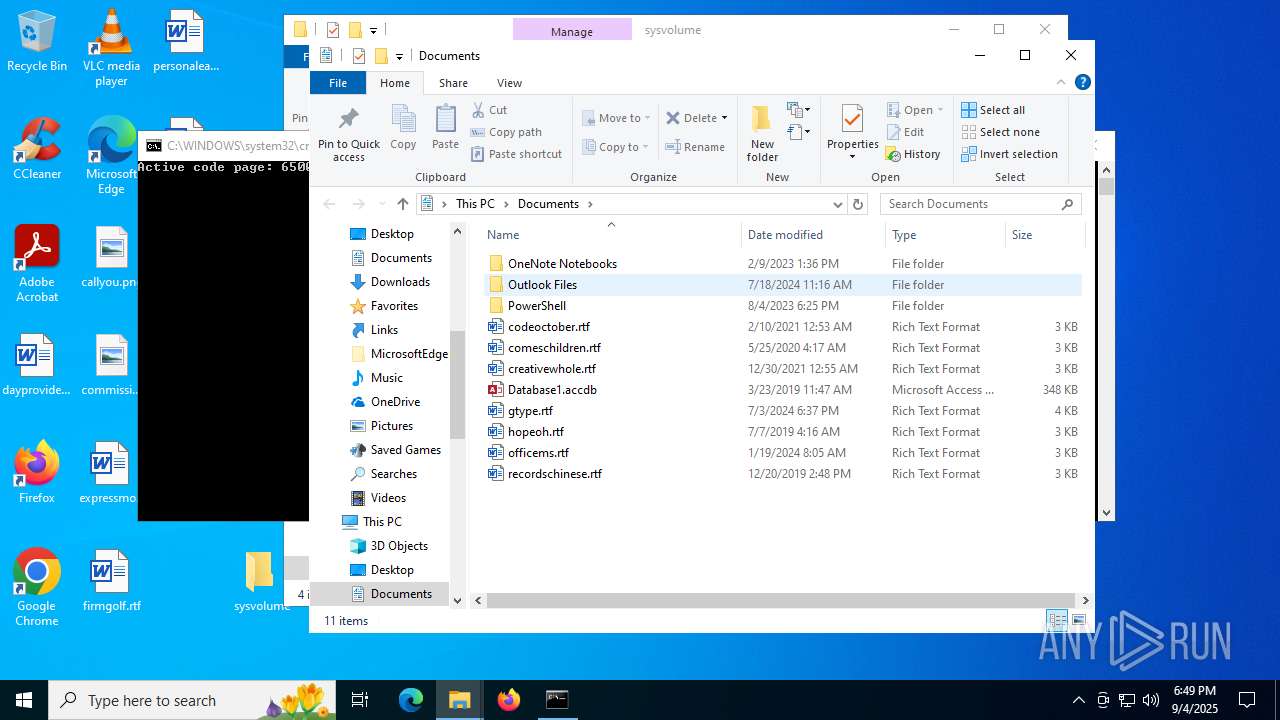Customize Quick Access Toolbar dropdown

(x=399, y=56)
